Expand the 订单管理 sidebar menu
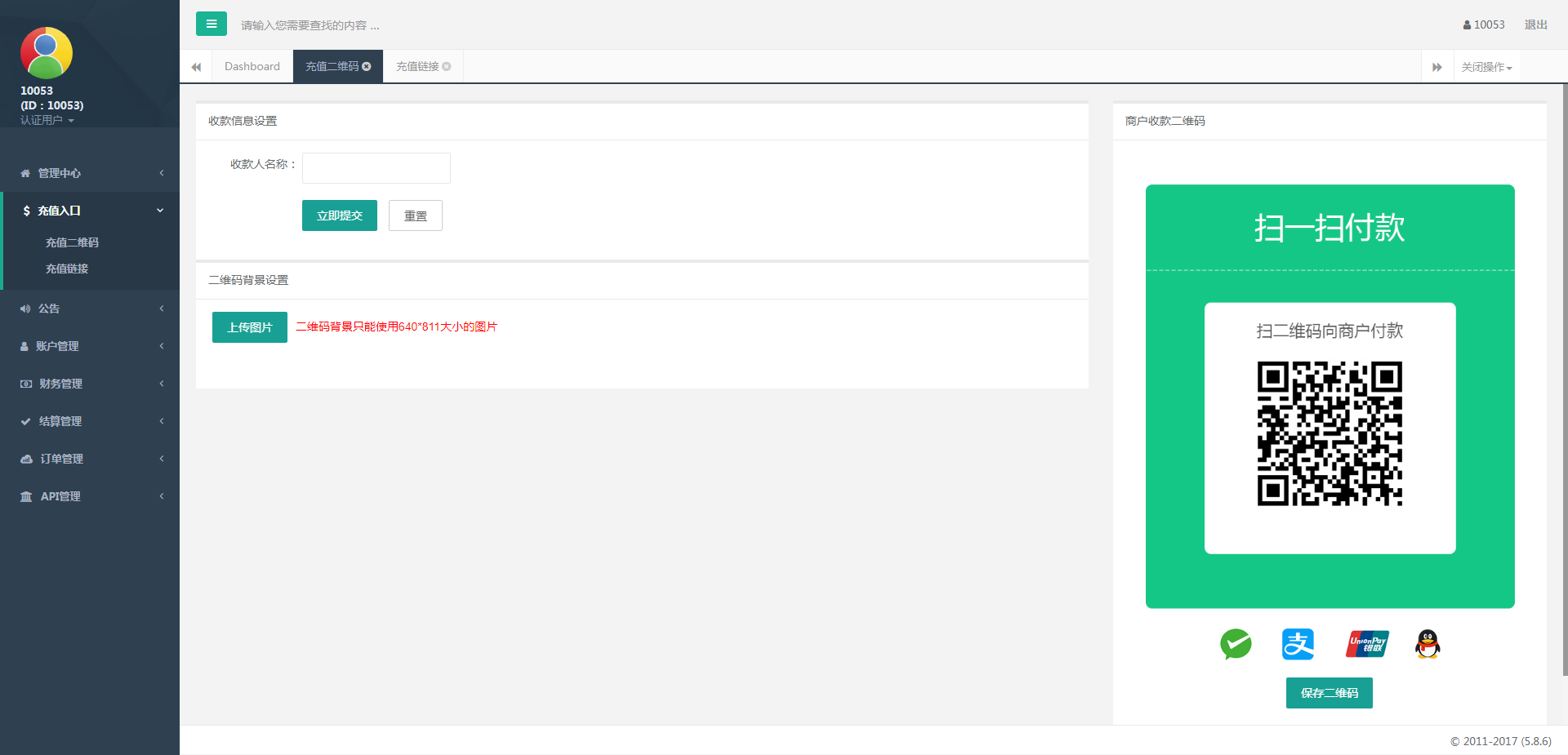 pyautogui.click(x=90, y=459)
